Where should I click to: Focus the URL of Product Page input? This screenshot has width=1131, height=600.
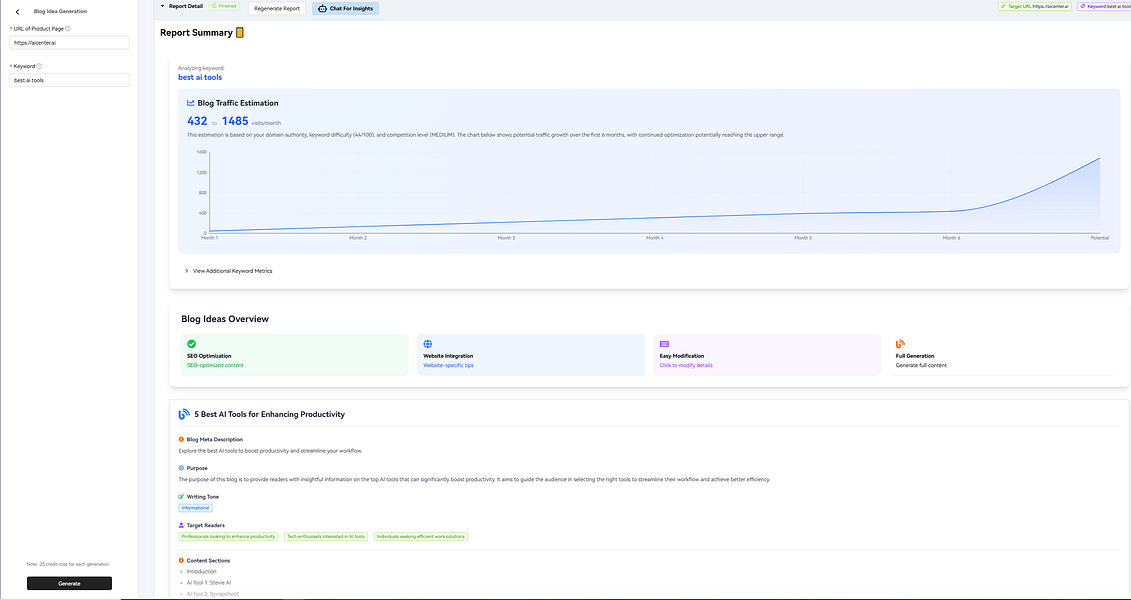[x=69, y=43]
